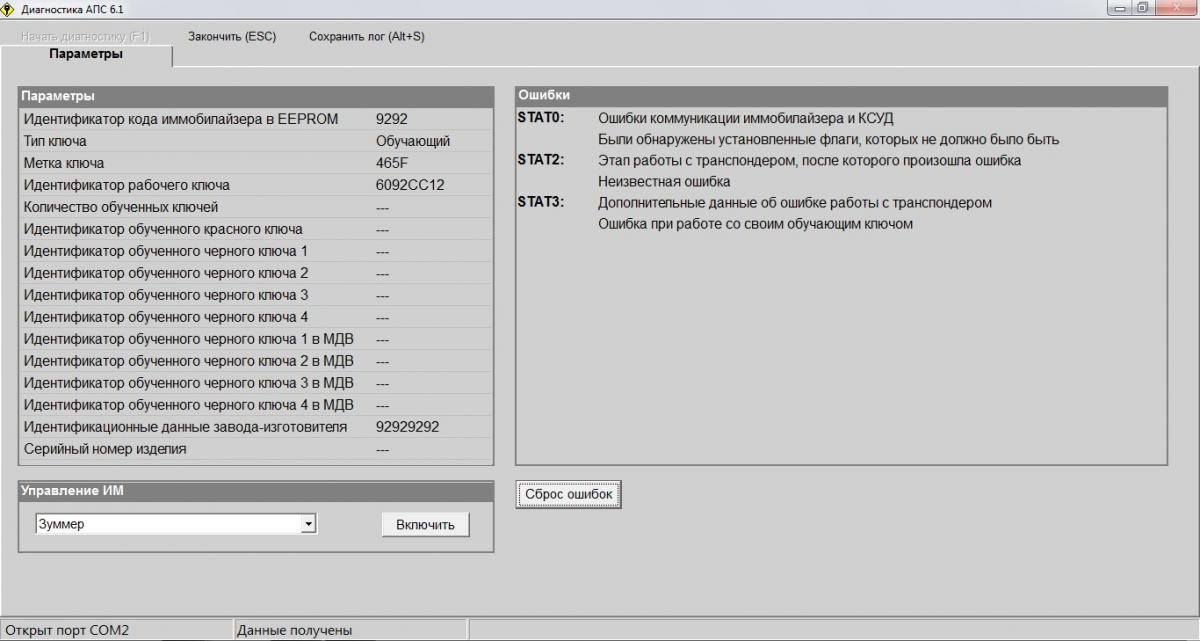Click the Управление ИМ panel header
The height and width of the screenshot is (641, 1200).
[256, 491]
